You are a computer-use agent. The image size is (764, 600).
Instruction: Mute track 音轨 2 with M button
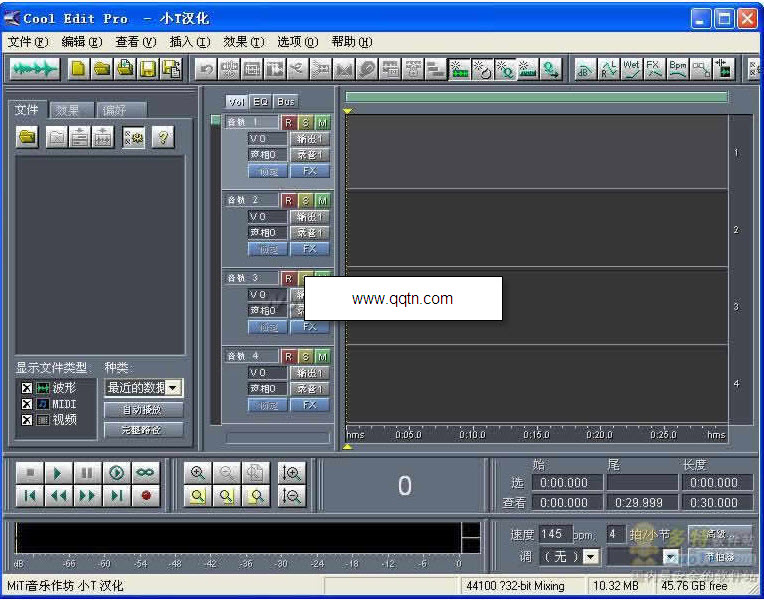coord(322,200)
